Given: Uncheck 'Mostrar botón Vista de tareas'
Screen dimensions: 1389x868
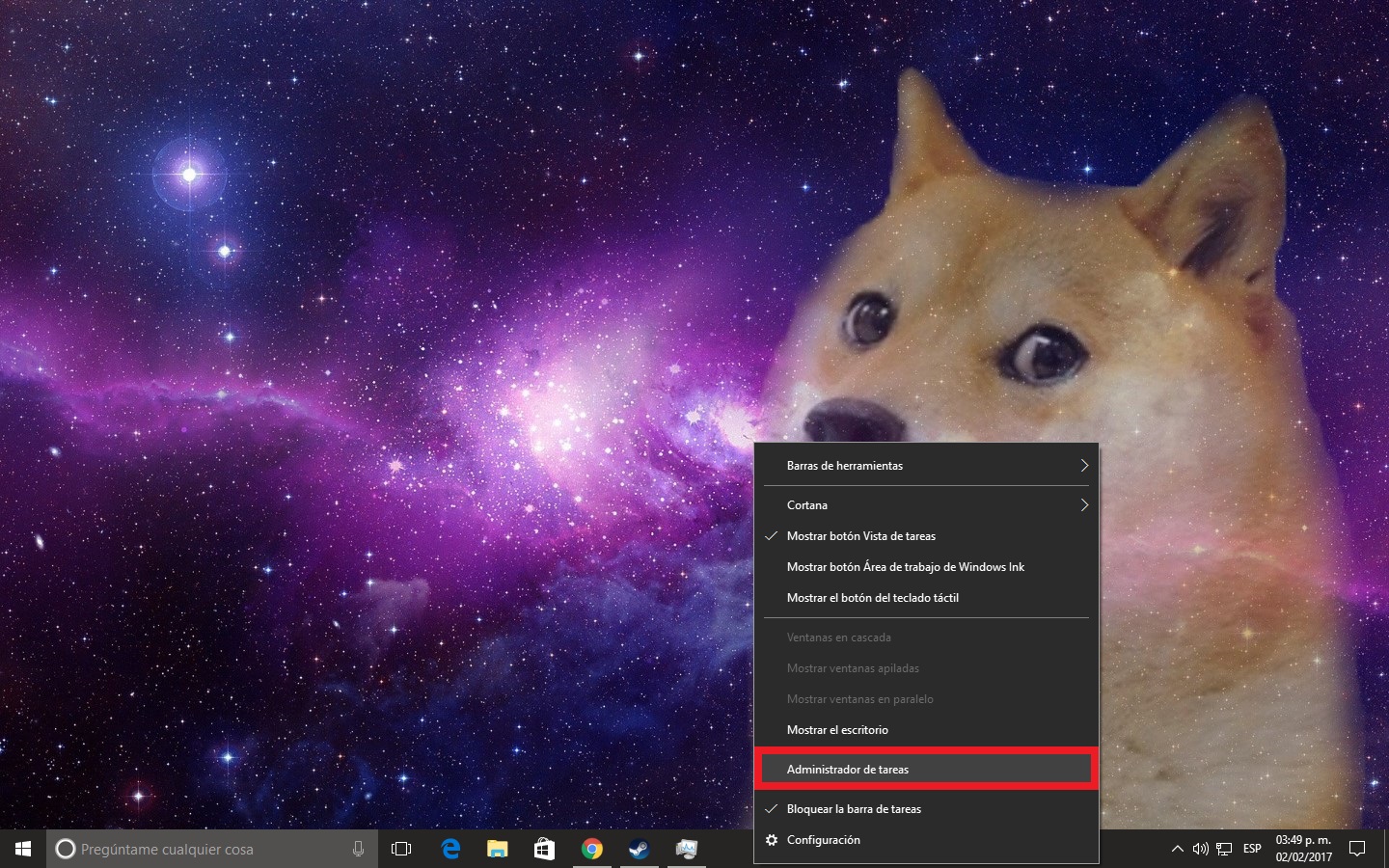Looking at the screenshot, I should point(926,536).
